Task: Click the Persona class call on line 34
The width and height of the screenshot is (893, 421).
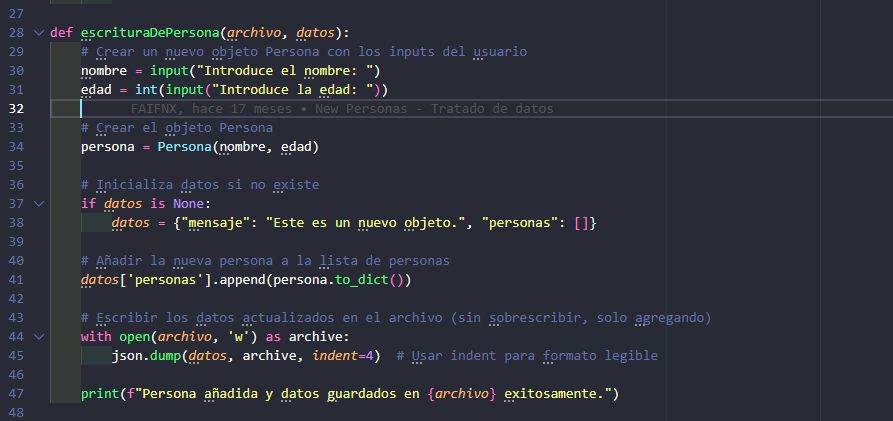Action: click(185, 147)
